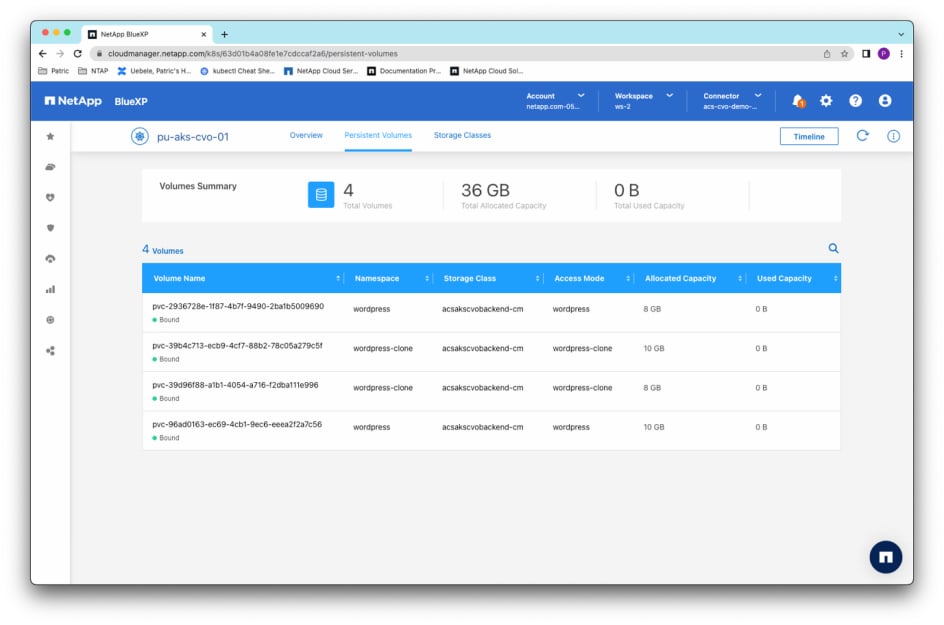
Task: Open the health heart-shield icon in sidebar
Action: coord(51,197)
